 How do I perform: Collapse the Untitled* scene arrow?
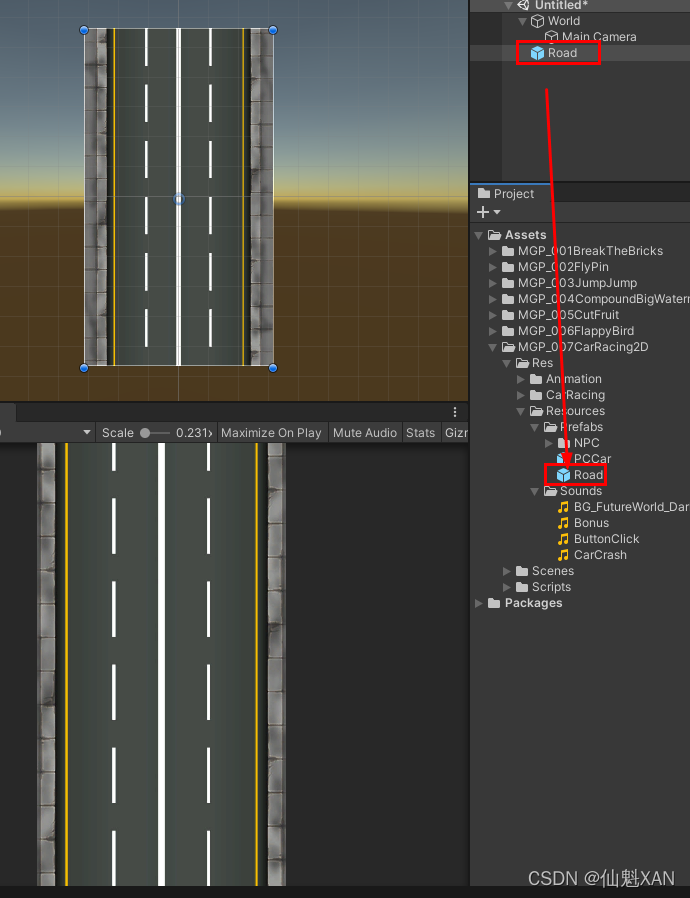tap(508, 5)
